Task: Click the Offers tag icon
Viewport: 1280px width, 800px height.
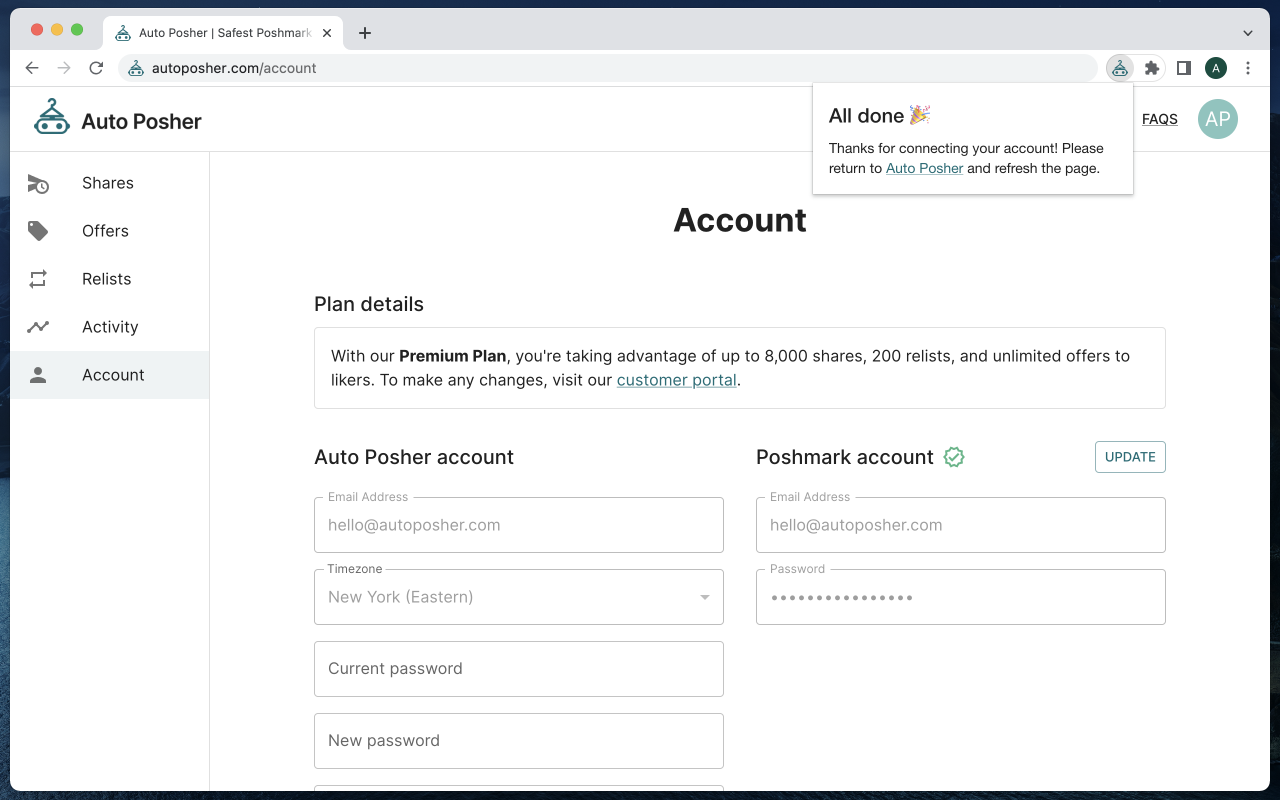Action: pos(38,231)
